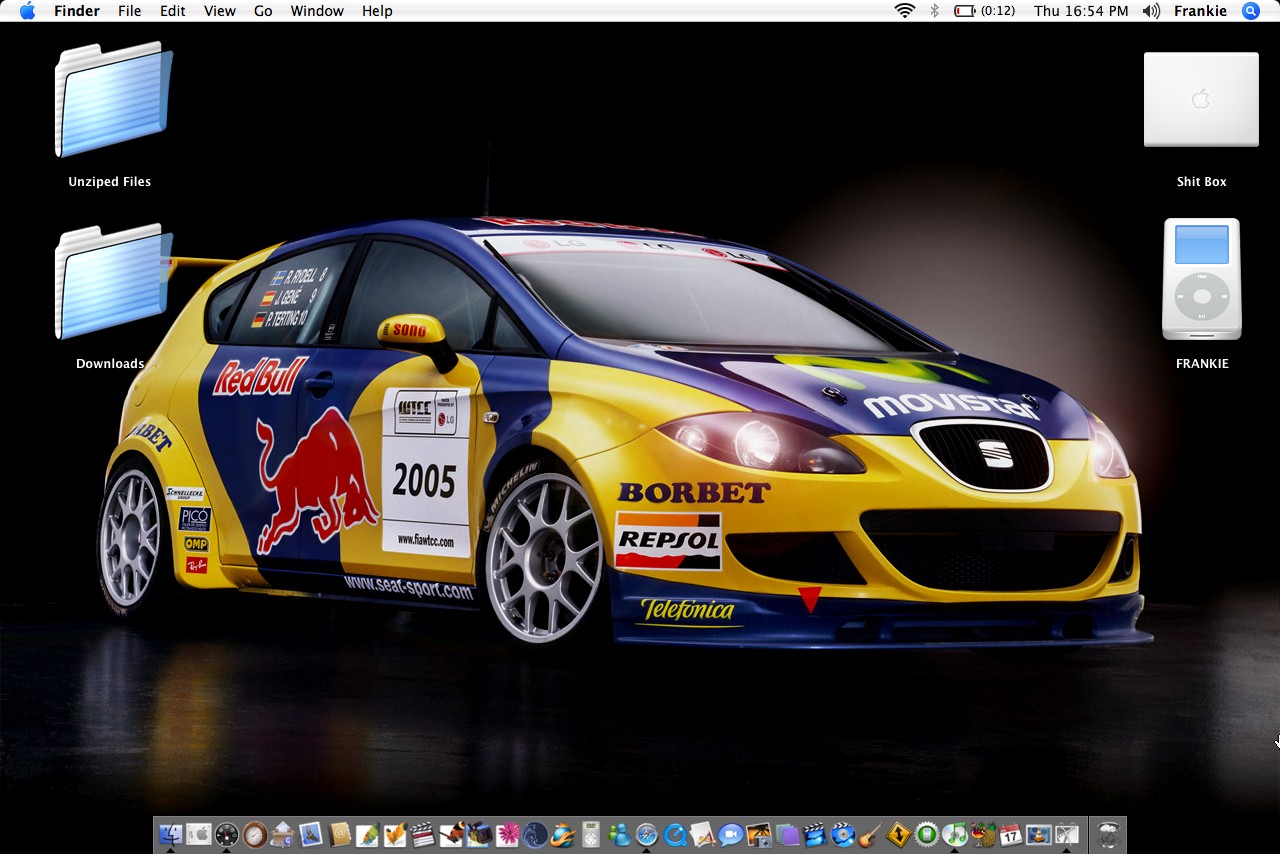
Task: Select the FRANKIE iPod on desktop
Action: (x=1201, y=280)
